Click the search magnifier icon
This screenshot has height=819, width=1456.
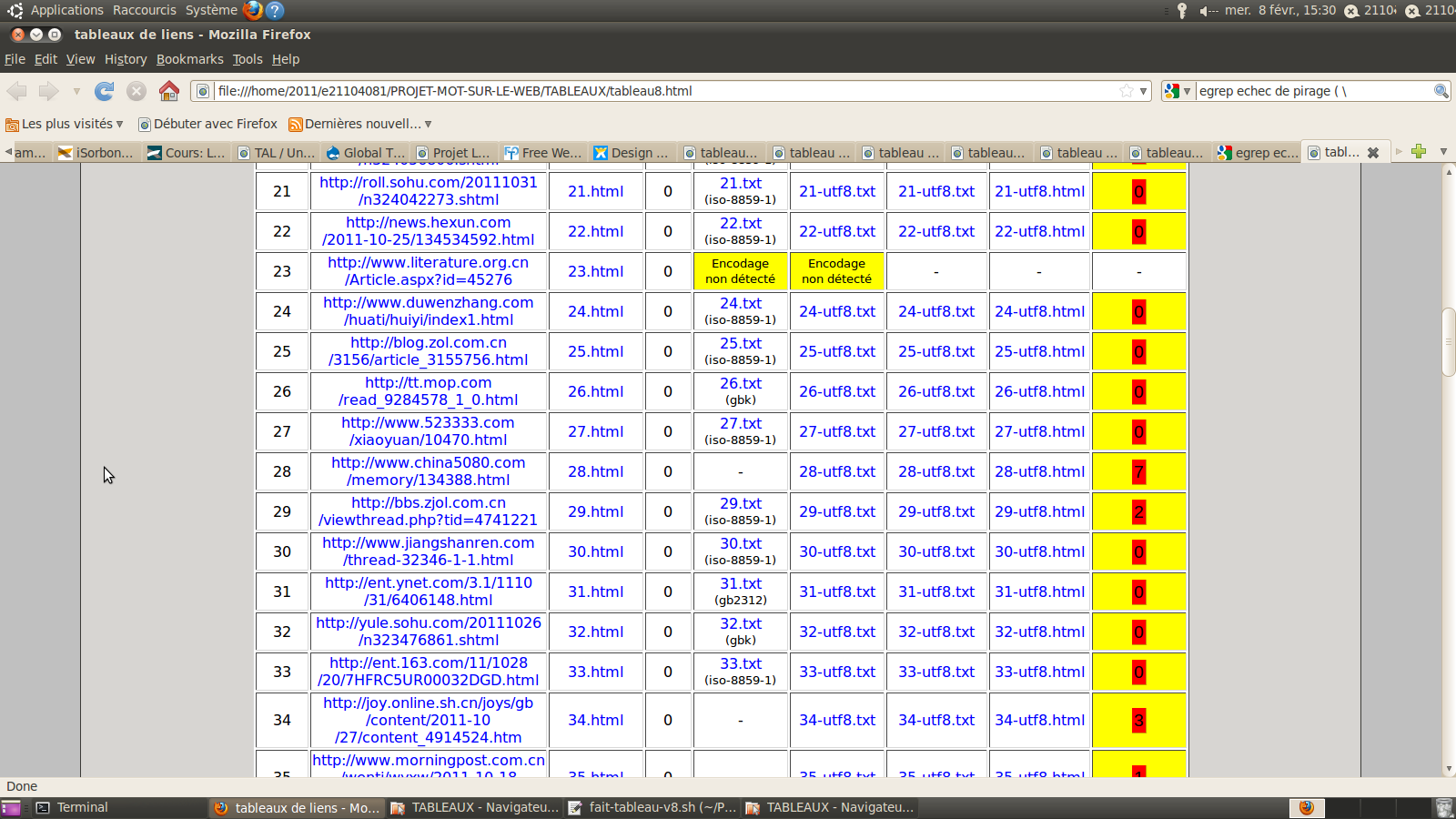1441,91
